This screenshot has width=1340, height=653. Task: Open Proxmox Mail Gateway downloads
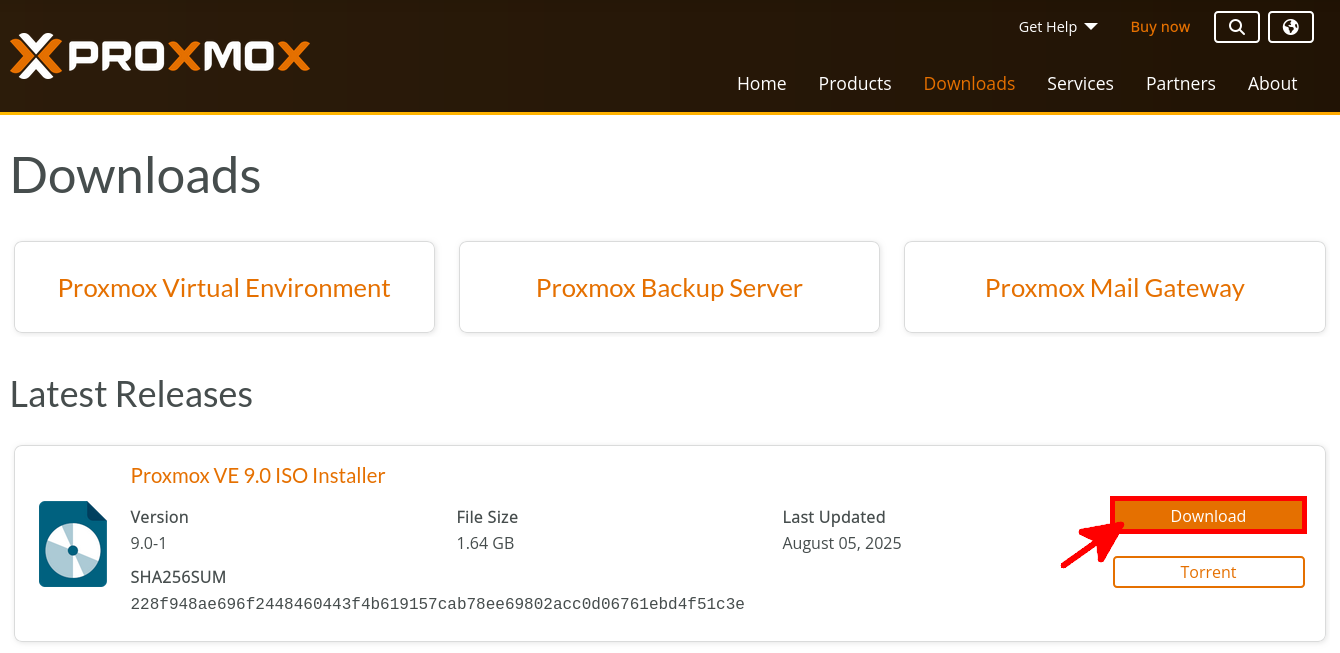[x=1114, y=287]
